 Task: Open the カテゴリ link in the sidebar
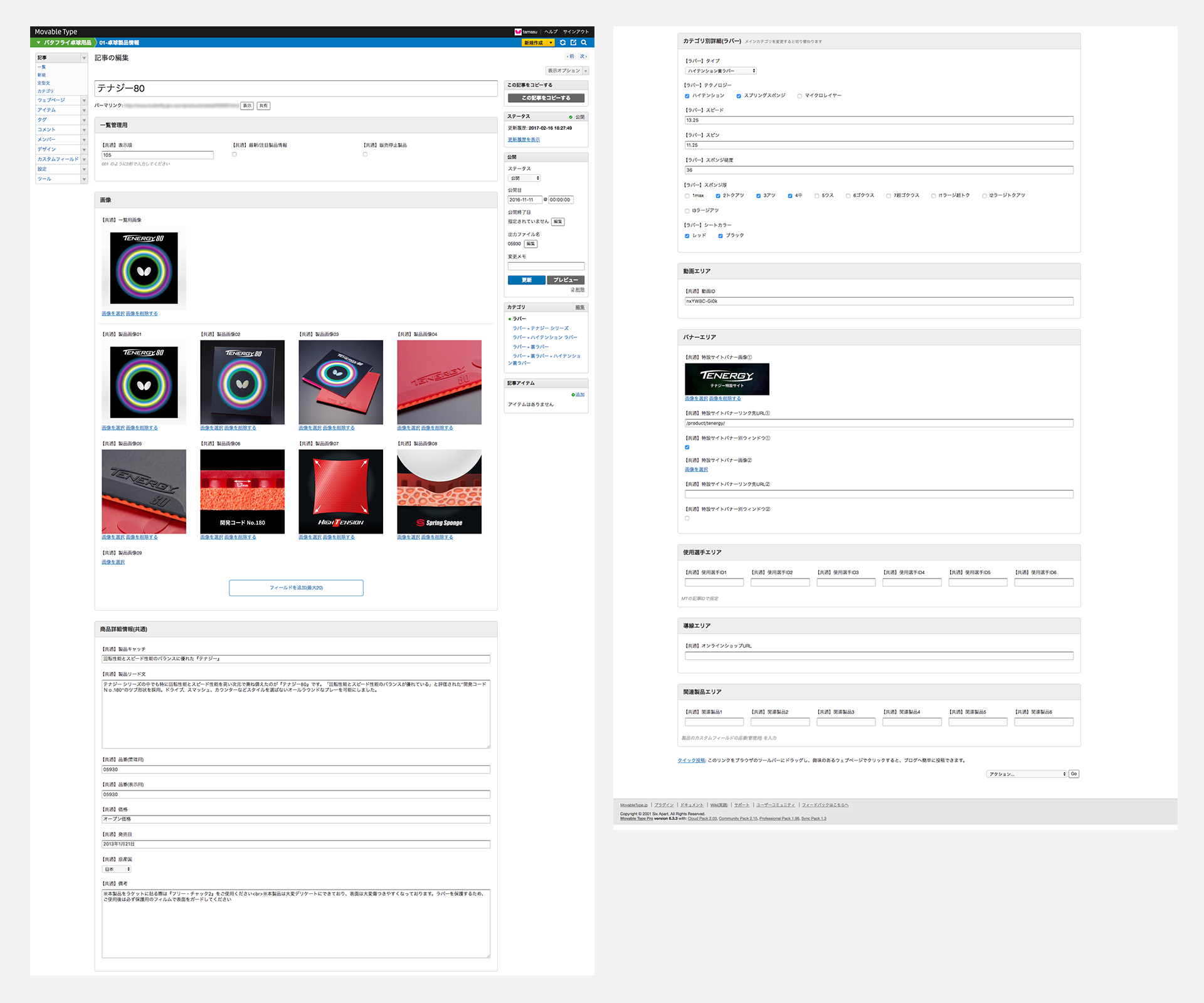pyautogui.click(x=45, y=91)
